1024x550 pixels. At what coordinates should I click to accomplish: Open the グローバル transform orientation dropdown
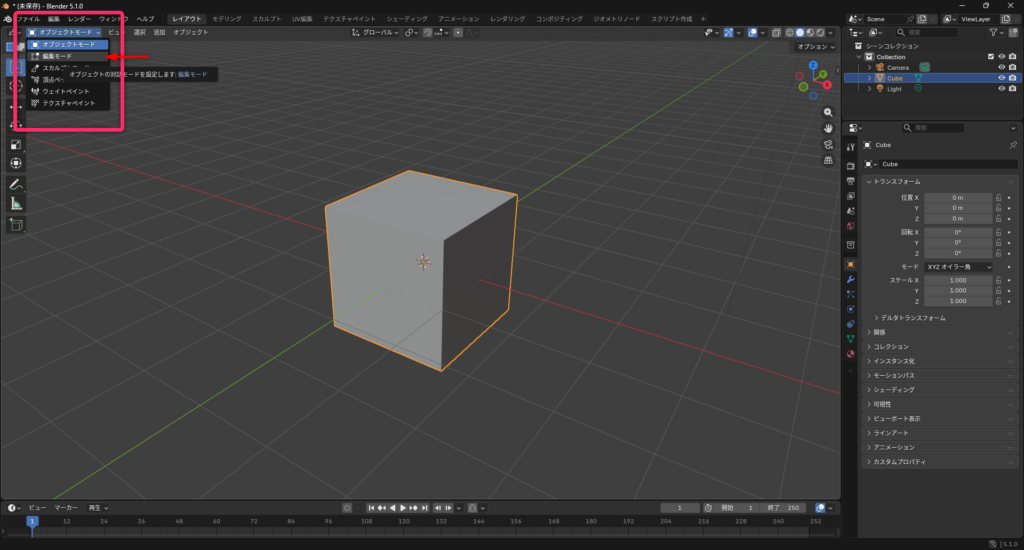point(375,32)
